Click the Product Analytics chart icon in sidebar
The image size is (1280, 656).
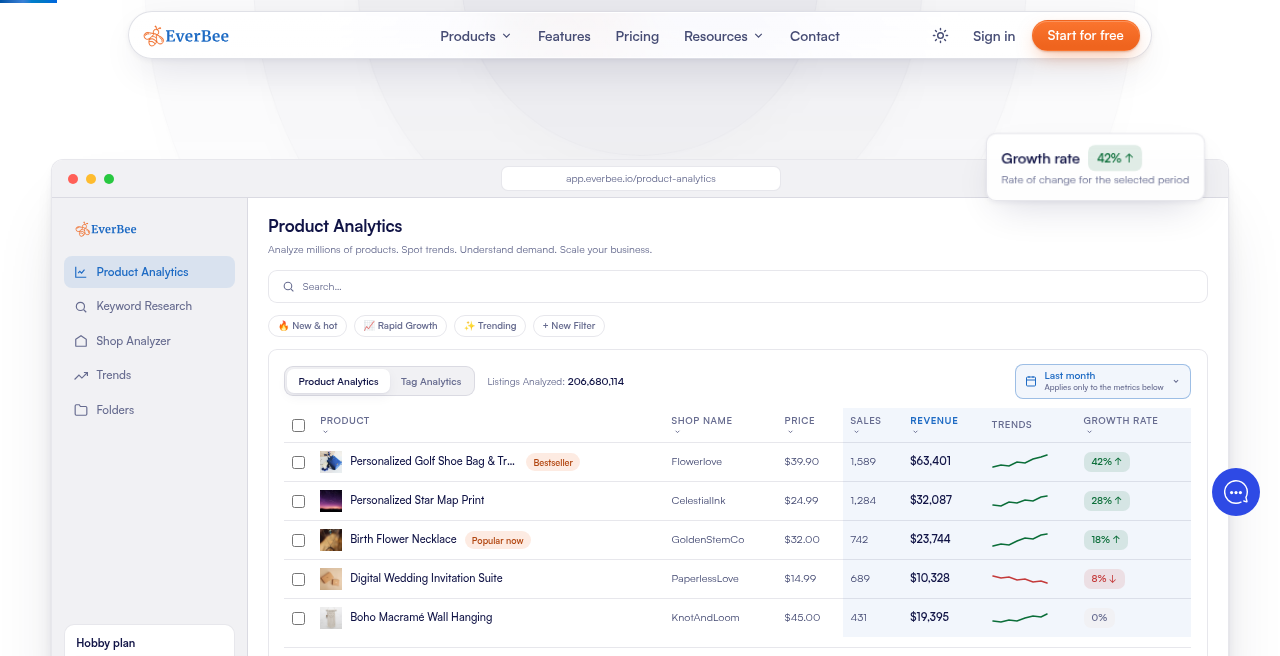(x=81, y=272)
